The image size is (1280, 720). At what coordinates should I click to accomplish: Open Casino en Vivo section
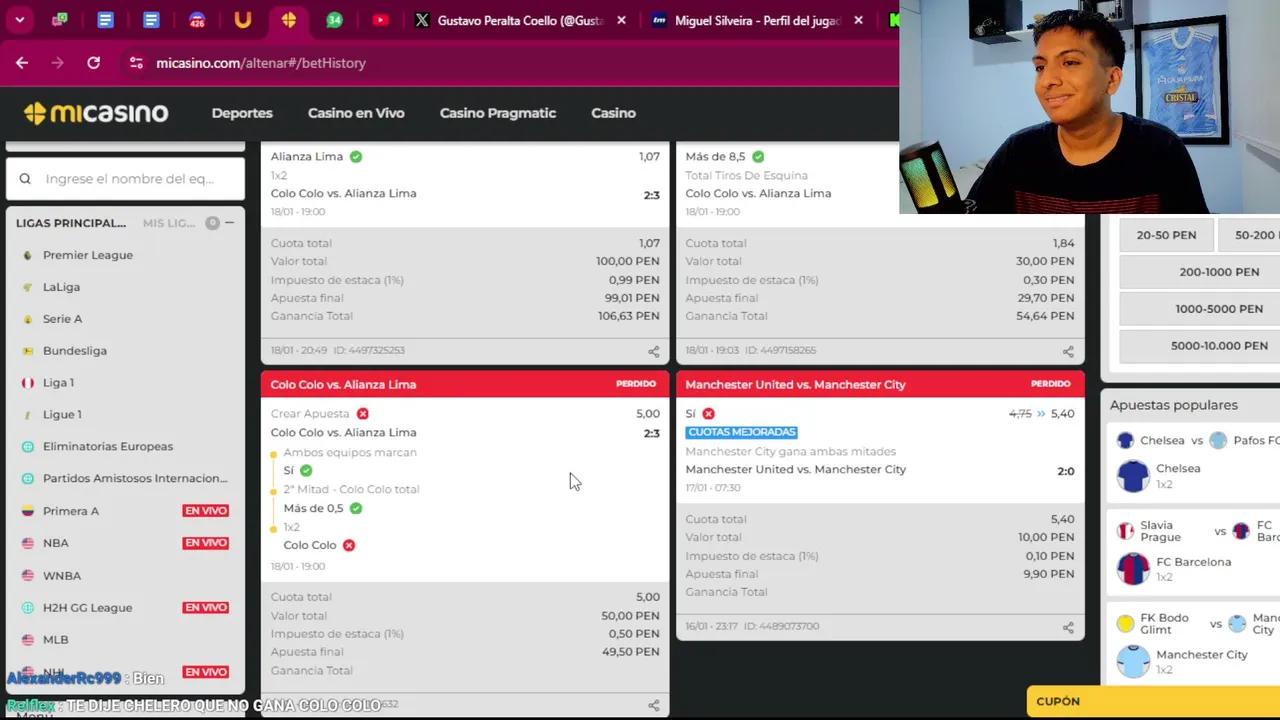(x=356, y=113)
